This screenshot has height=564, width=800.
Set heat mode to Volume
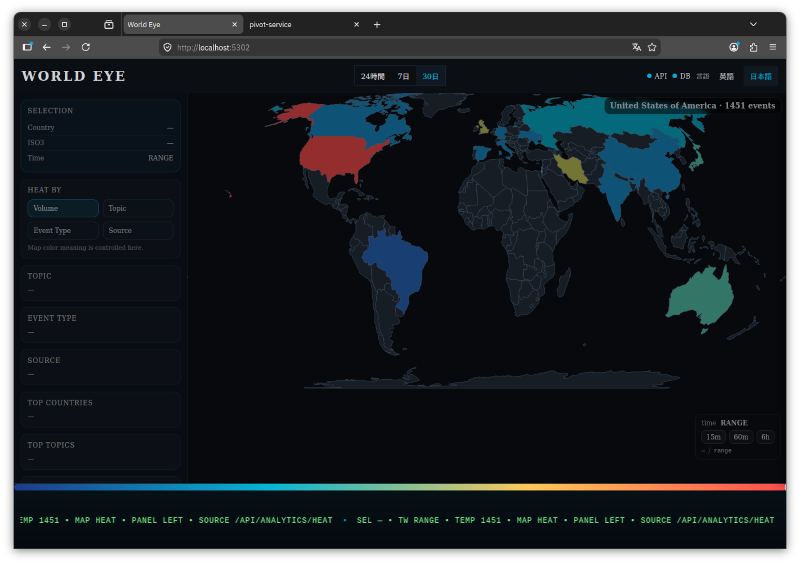click(63, 208)
